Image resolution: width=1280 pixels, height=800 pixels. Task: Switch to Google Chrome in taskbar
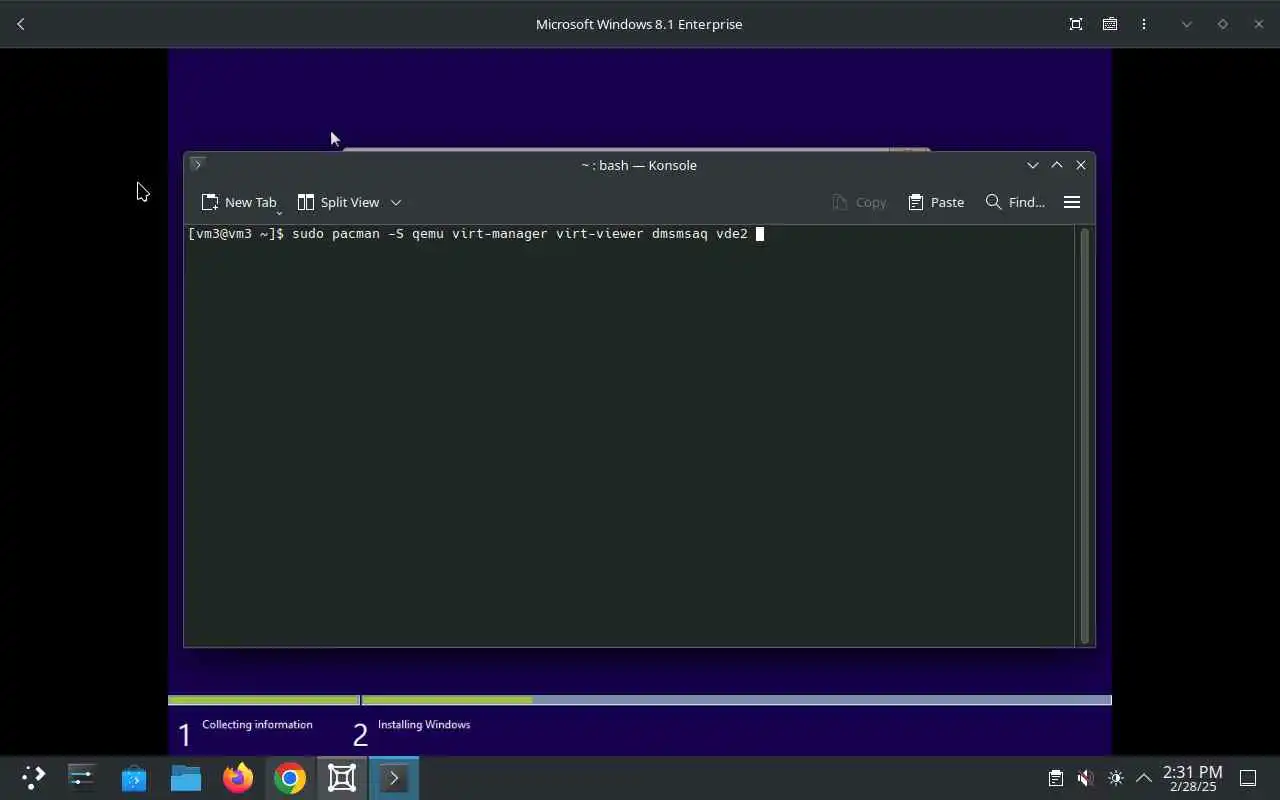[290, 778]
